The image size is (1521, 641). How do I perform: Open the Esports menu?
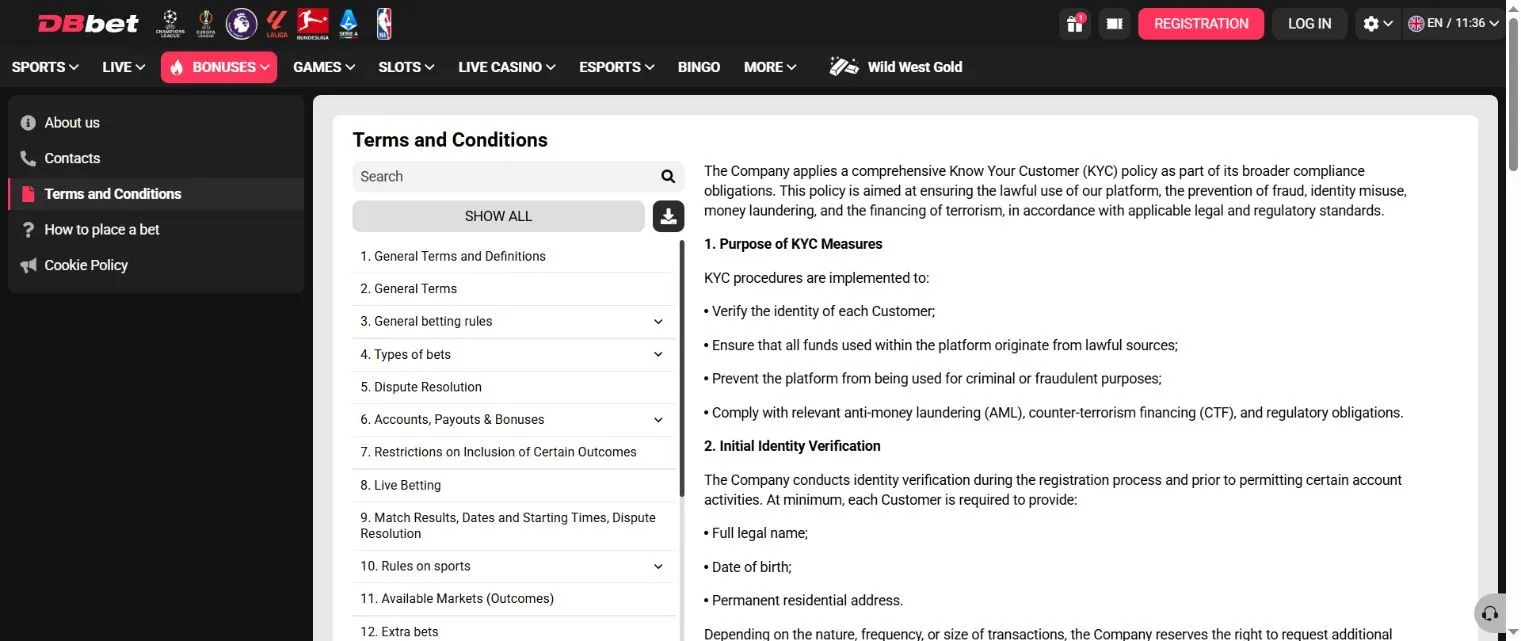pos(617,67)
